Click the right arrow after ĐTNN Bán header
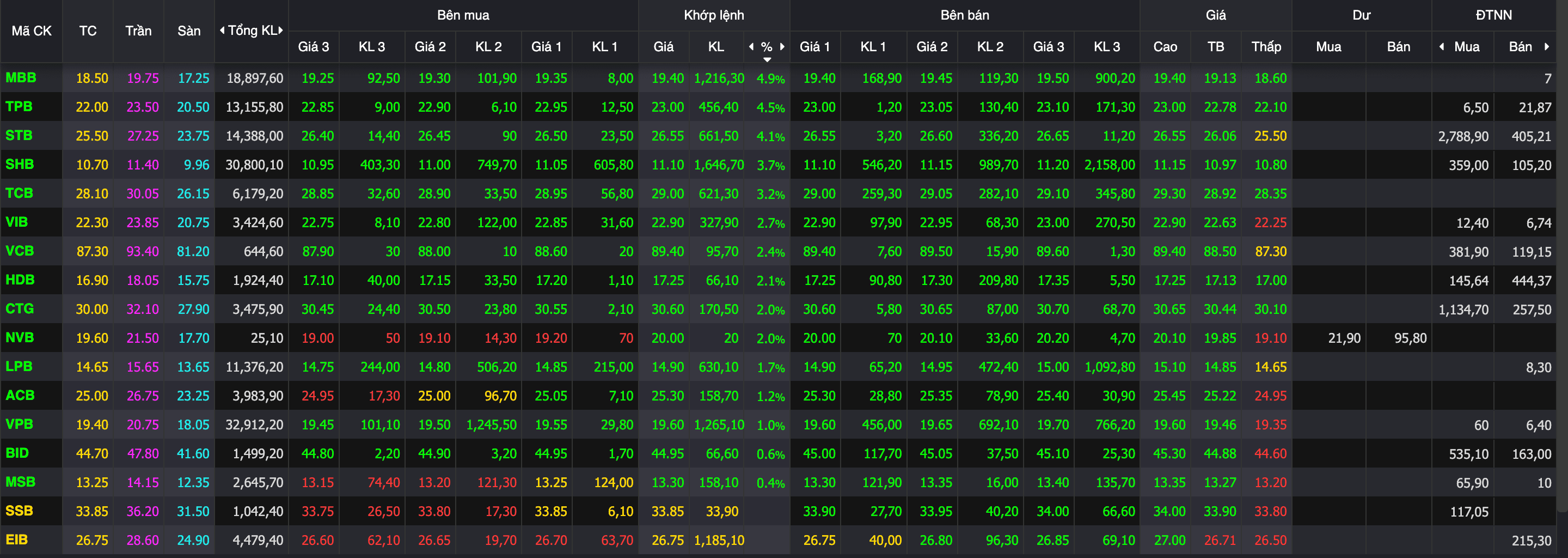Screen dimensions: 1568x558 pos(1547,46)
